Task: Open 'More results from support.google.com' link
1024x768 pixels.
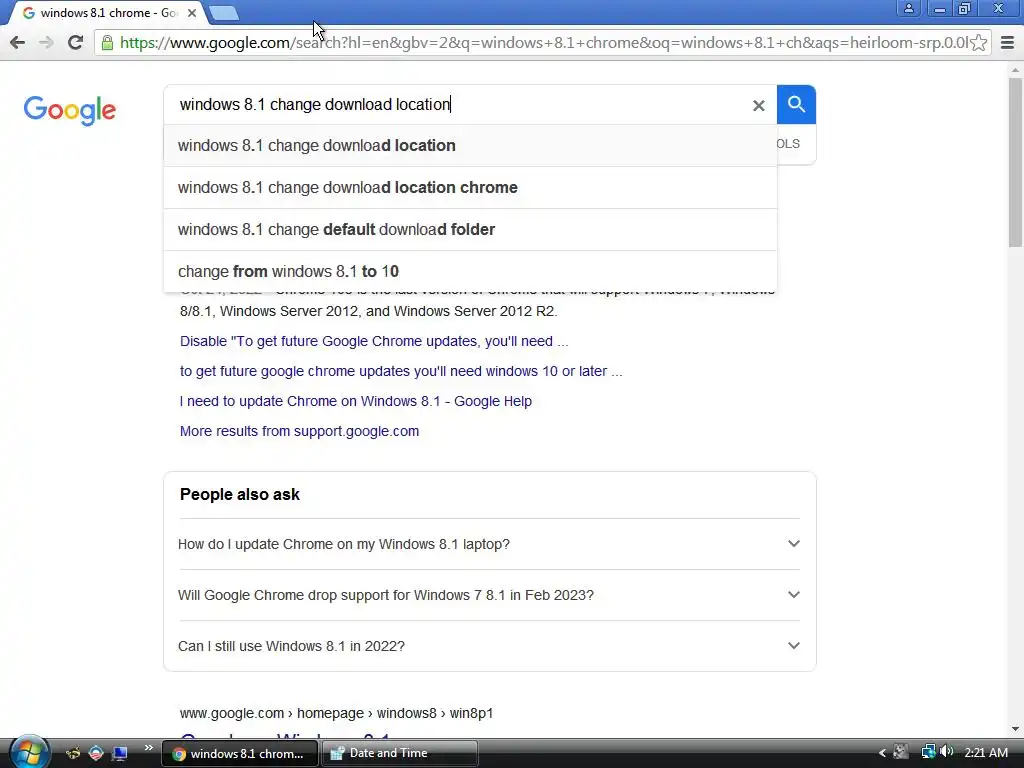Action: [299, 431]
